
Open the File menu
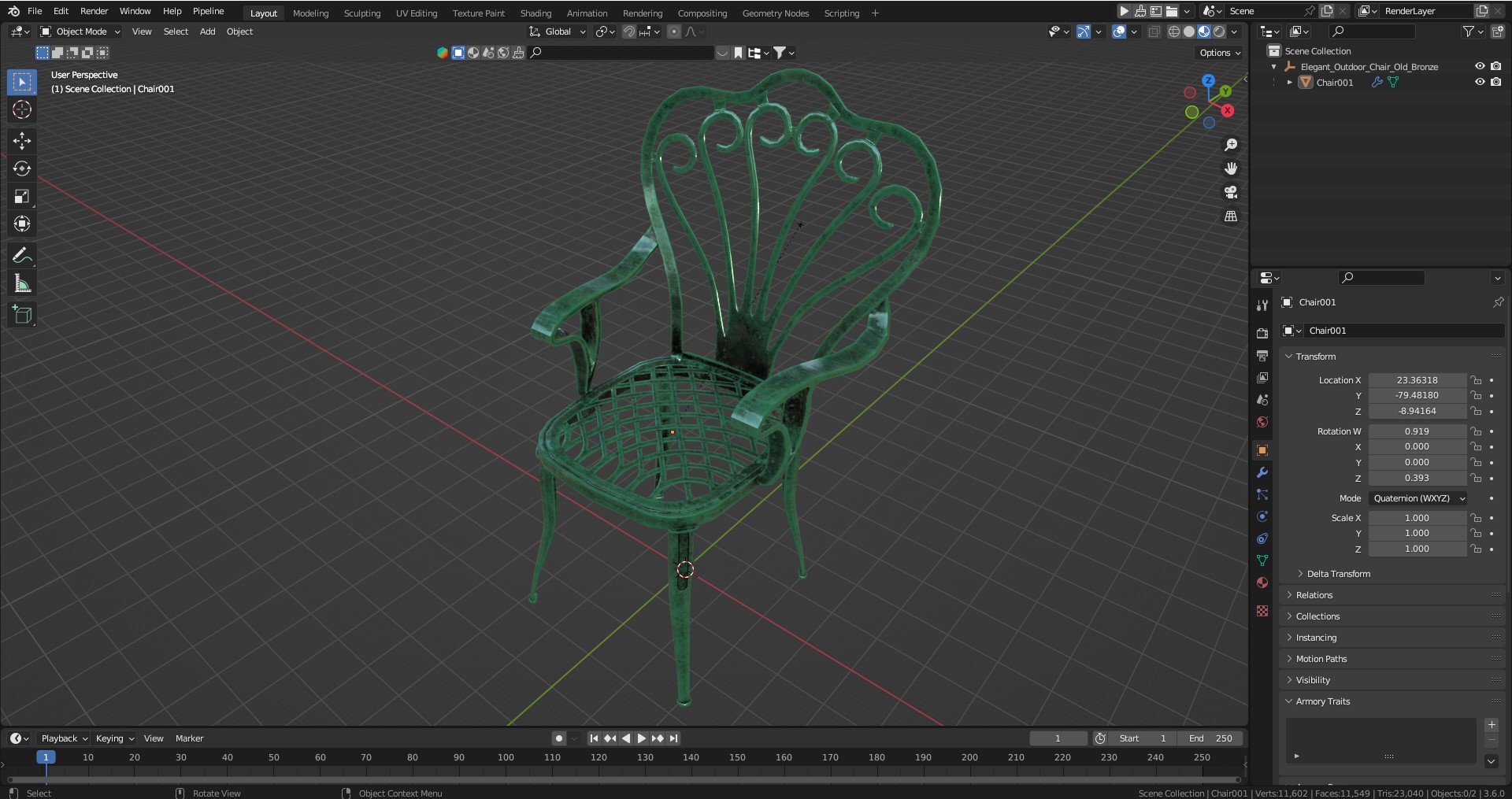point(35,11)
